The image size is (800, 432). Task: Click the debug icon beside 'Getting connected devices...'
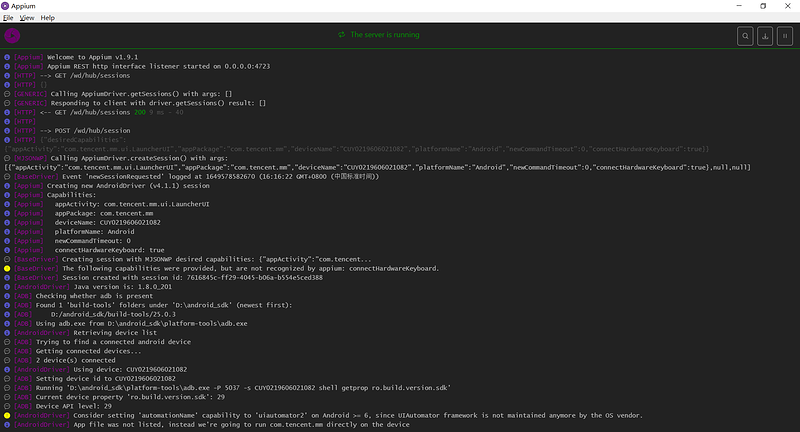pos(7,351)
